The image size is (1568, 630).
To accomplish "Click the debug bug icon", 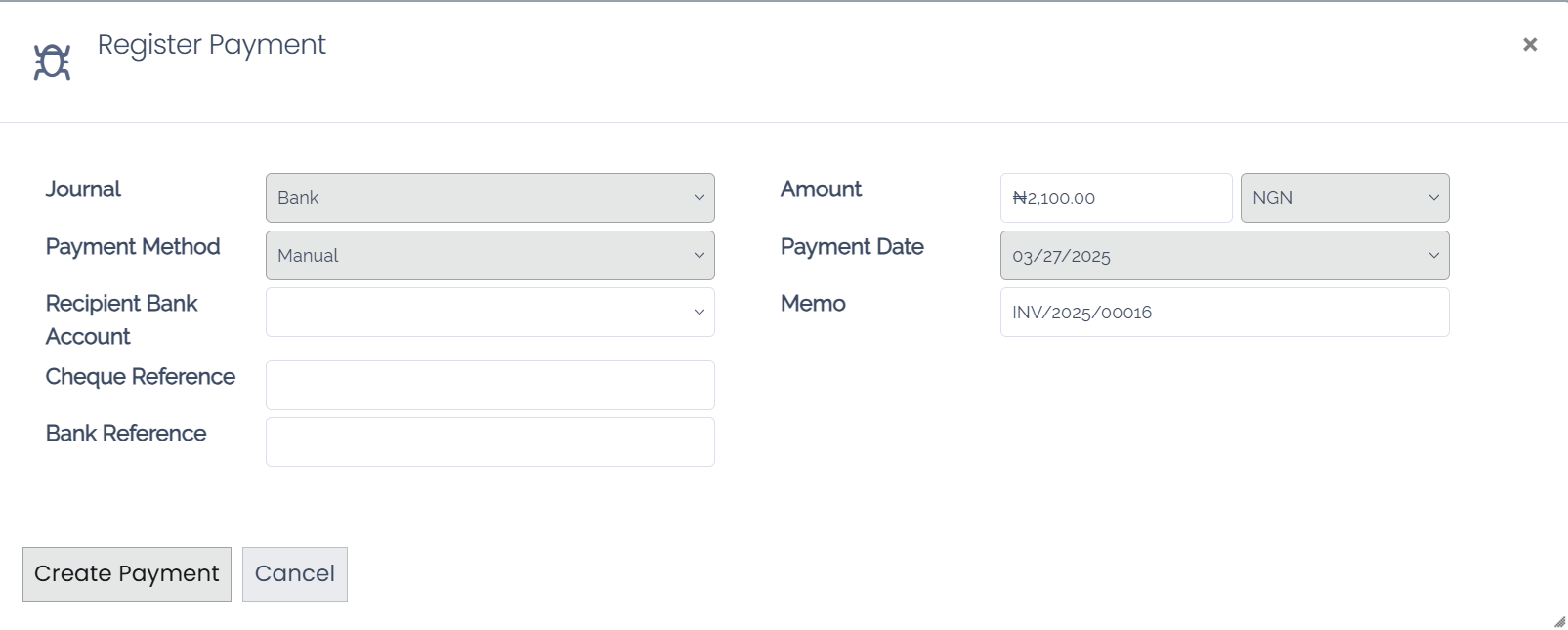I will pos(52,62).
